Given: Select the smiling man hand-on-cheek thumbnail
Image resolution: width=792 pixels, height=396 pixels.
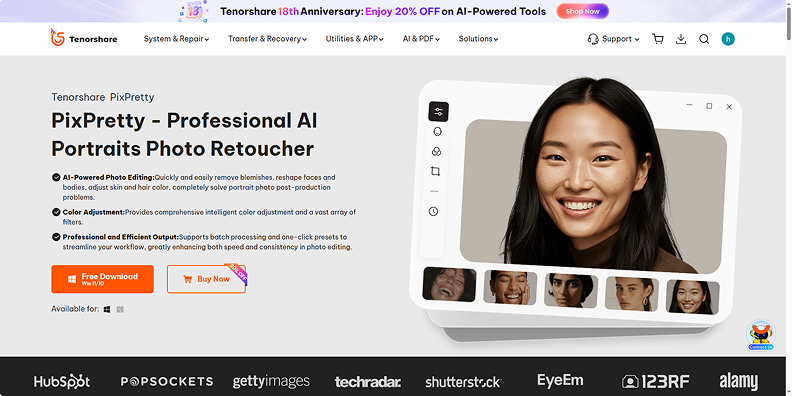Looking at the screenshot, I should tap(510, 287).
